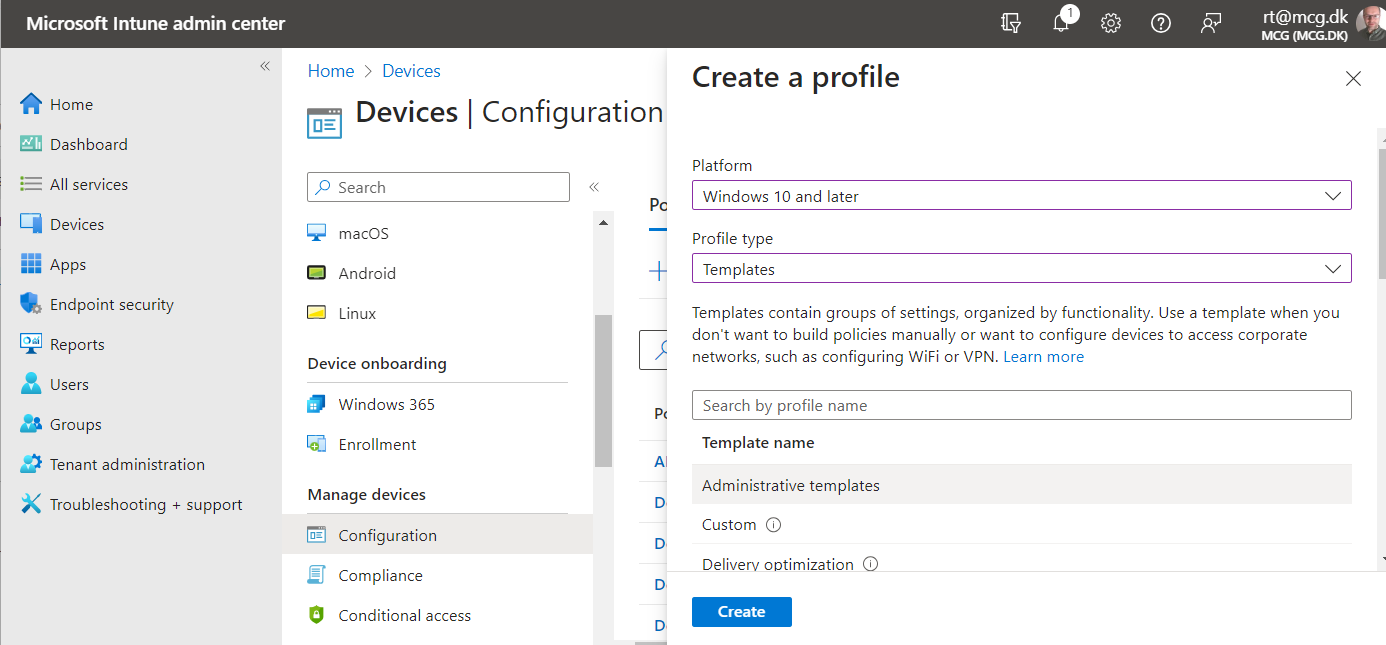The width and height of the screenshot is (1386, 645).
Task: Click the help question mark icon
Action: (x=1161, y=23)
